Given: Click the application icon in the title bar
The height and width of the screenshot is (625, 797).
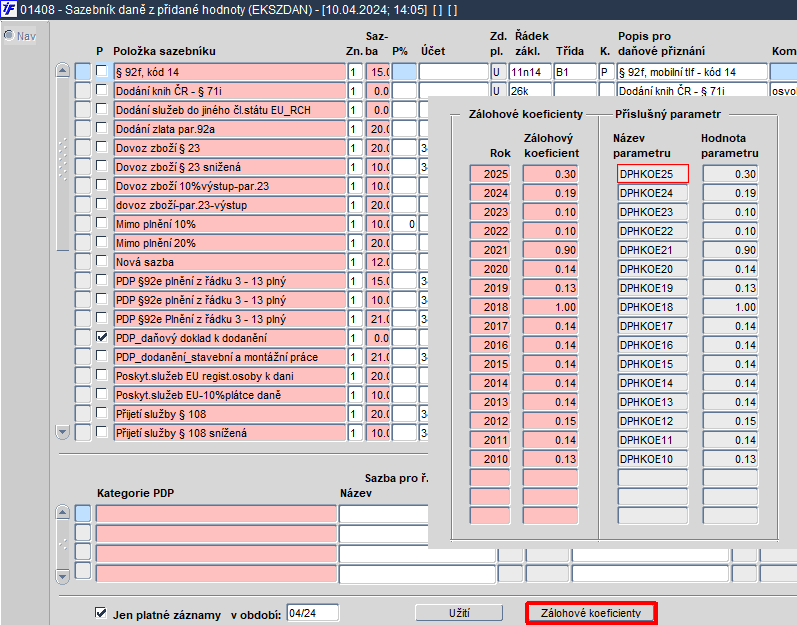Looking at the screenshot, I should (x=9, y=10).
